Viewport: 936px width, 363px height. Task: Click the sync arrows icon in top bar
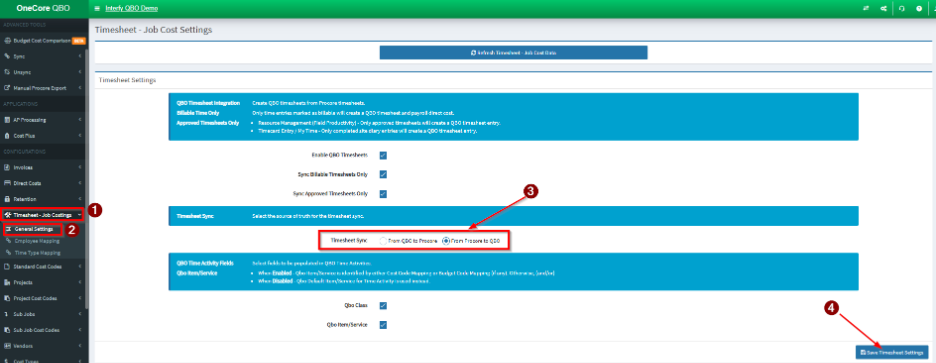[866, 8]
